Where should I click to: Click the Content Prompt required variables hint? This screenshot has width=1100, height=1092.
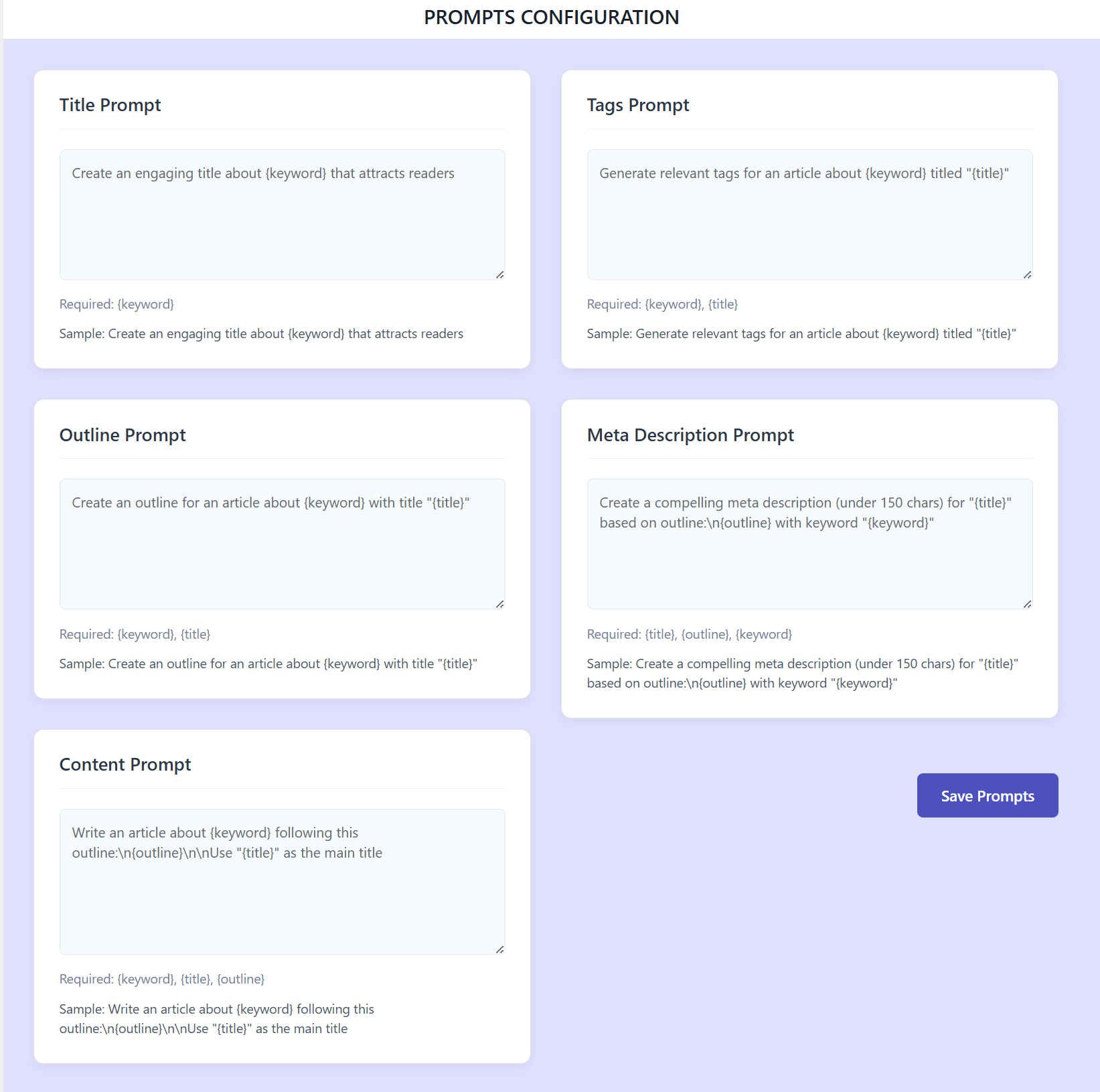(162, 979)
